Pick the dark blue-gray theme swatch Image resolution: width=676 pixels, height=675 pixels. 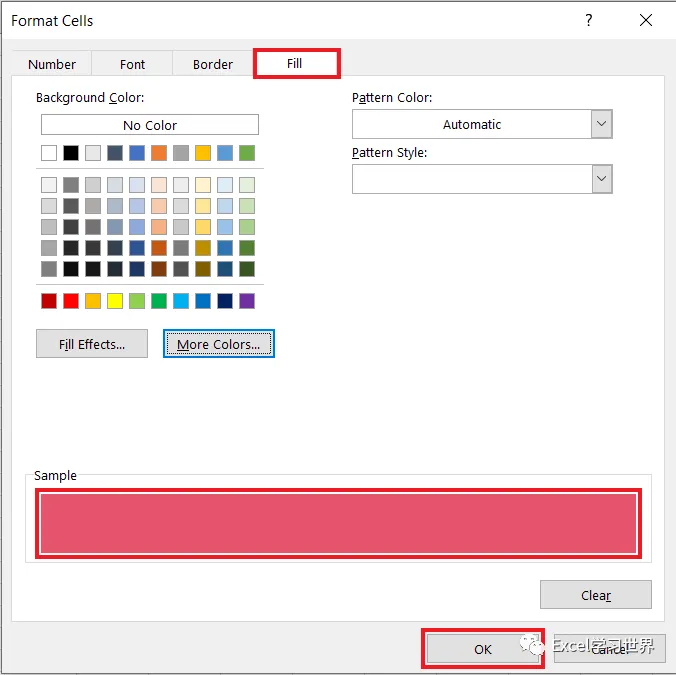point(115,153)
